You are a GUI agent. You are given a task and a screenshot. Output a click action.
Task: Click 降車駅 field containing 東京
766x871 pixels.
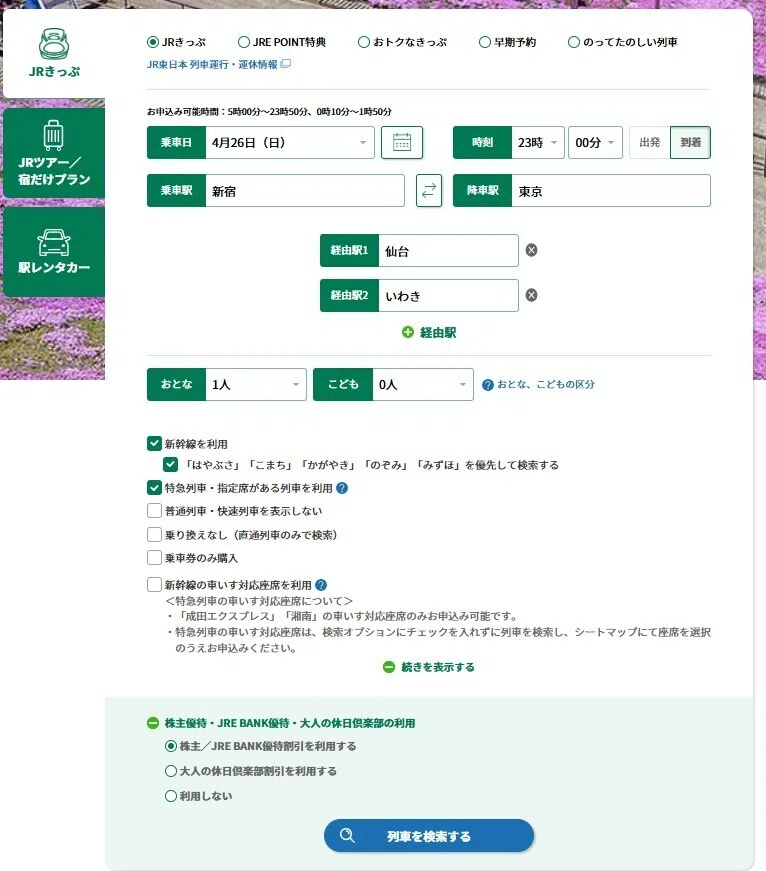click(611, 191)
